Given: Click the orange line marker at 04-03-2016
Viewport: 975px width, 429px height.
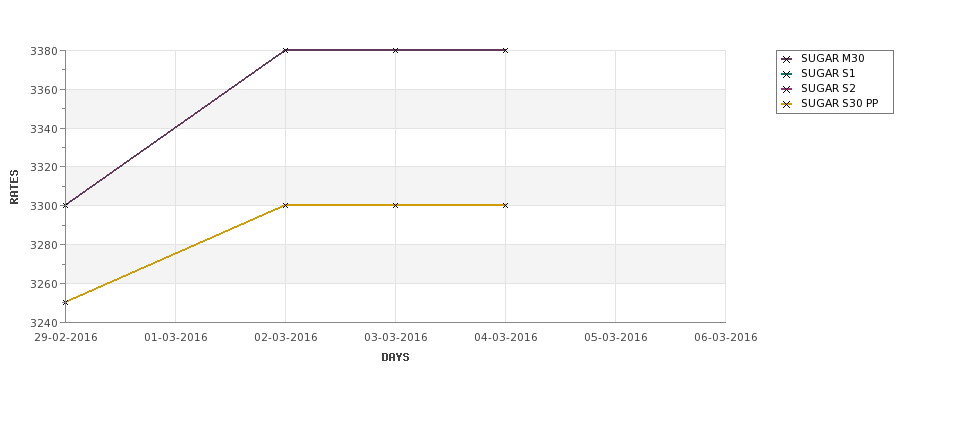Looking at the screenshot, I should pyautogui.click(x=506, y=205).
